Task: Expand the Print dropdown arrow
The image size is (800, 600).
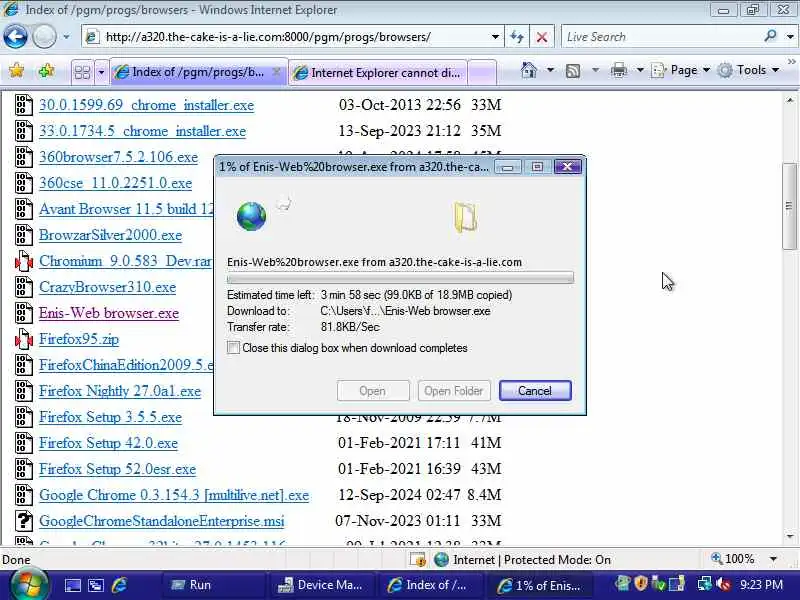Action: click(x=640, y=70)
